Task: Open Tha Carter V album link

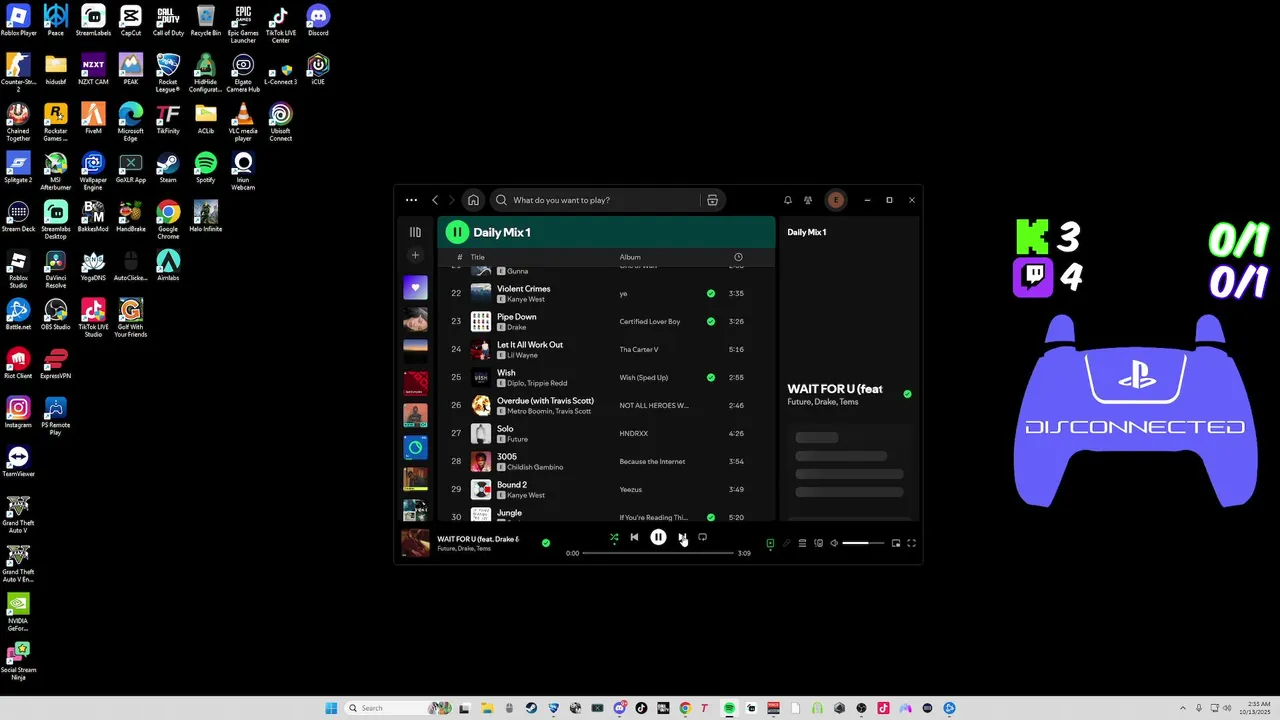Action: (x=638, y=350)
